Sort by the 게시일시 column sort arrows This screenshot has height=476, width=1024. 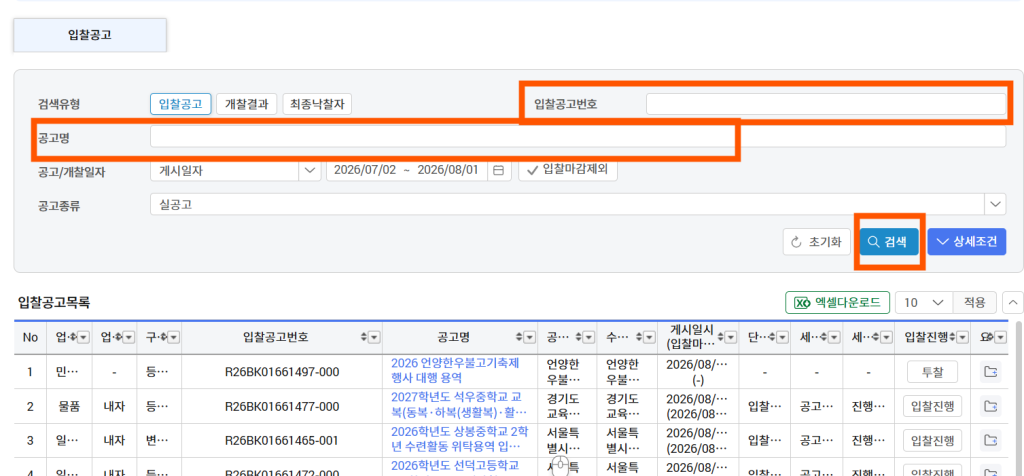[721, 337]
